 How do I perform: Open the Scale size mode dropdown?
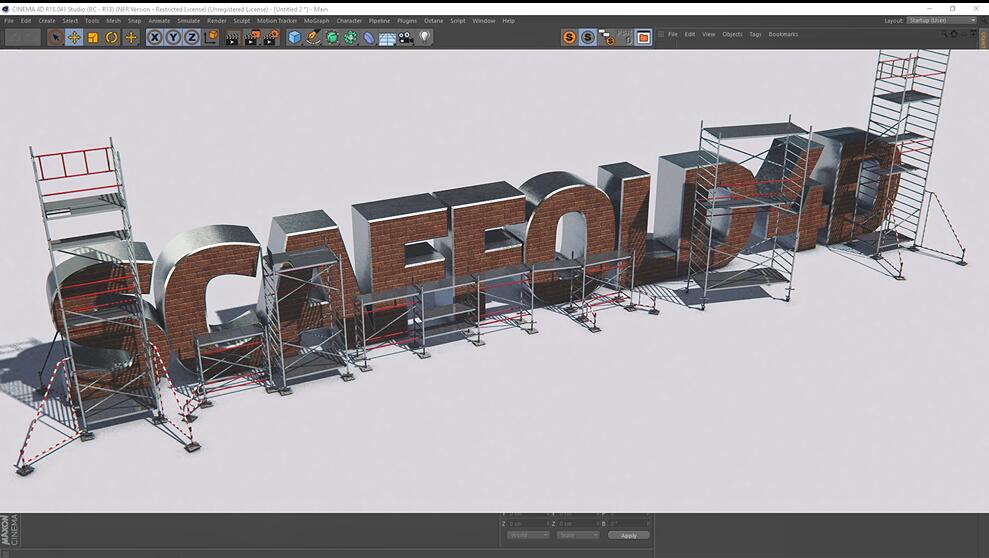(578, 535)
